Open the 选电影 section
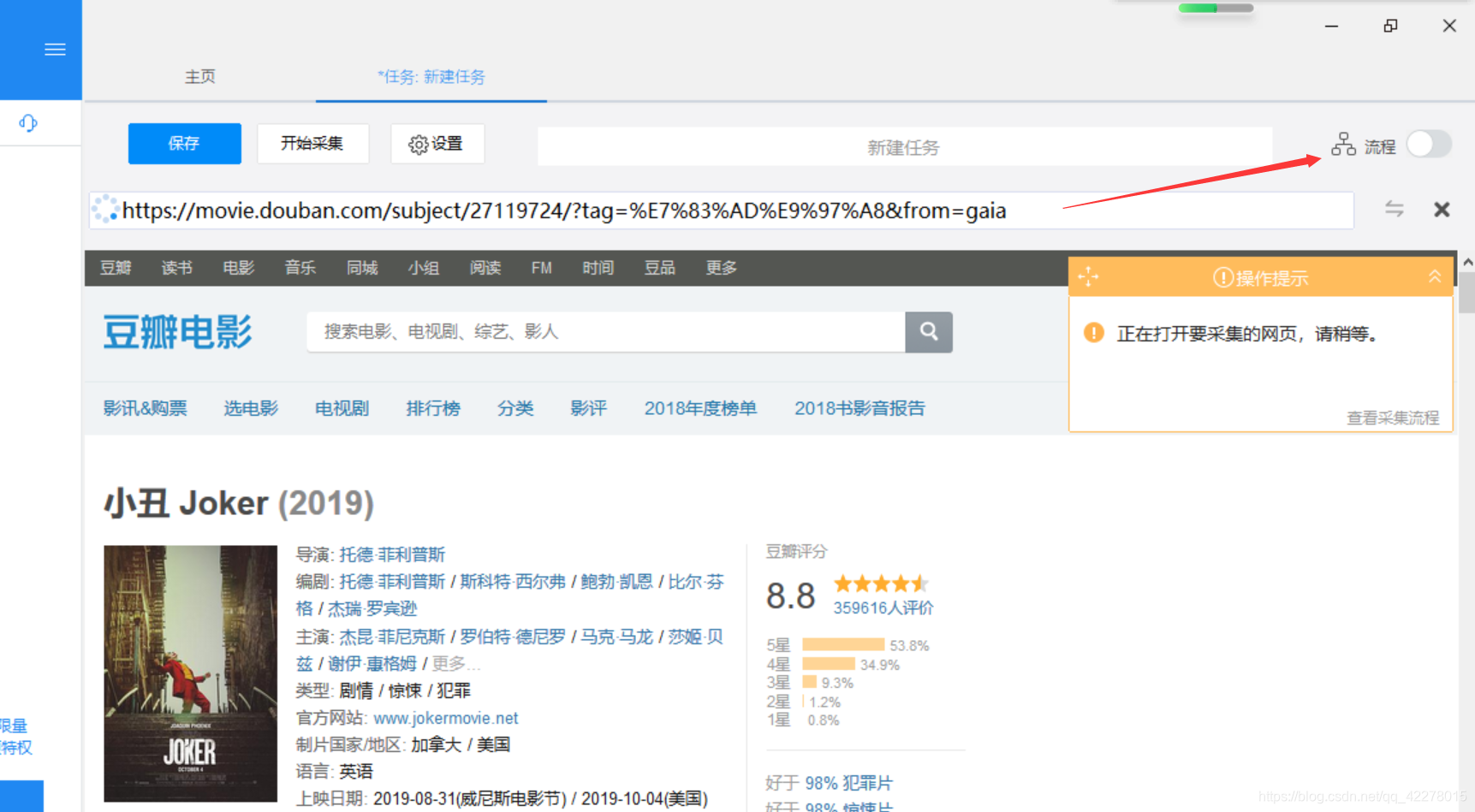 [251, 408]
